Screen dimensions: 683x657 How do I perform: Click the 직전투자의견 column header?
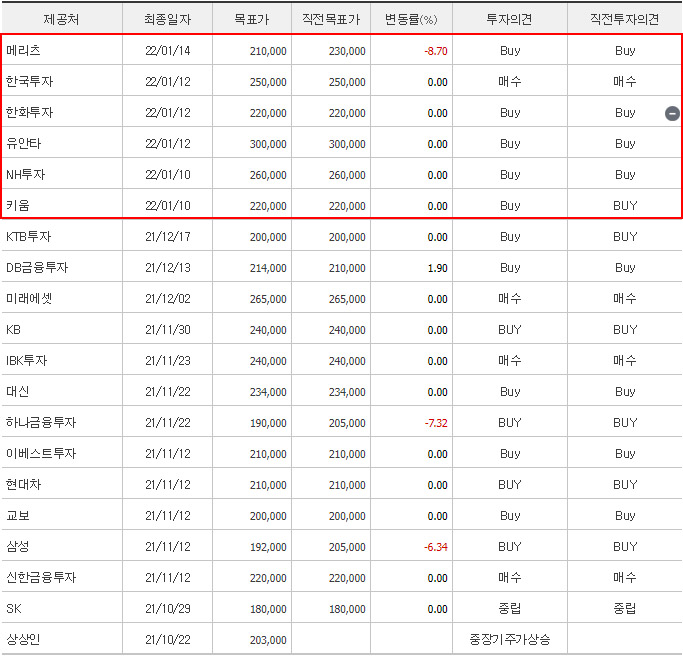click(625, 19)
